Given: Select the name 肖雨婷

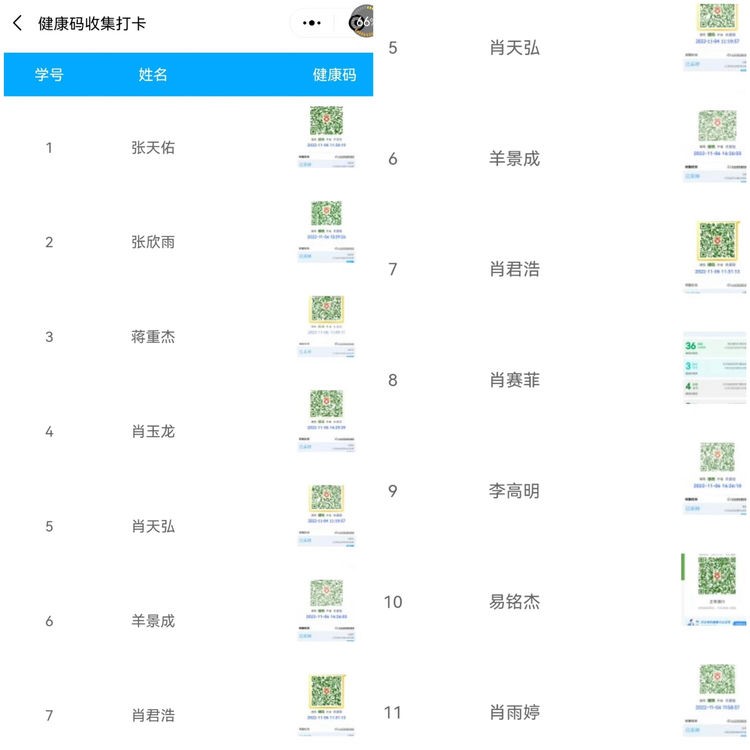Looking at the screenshot, I should click(x=514, y=712).
